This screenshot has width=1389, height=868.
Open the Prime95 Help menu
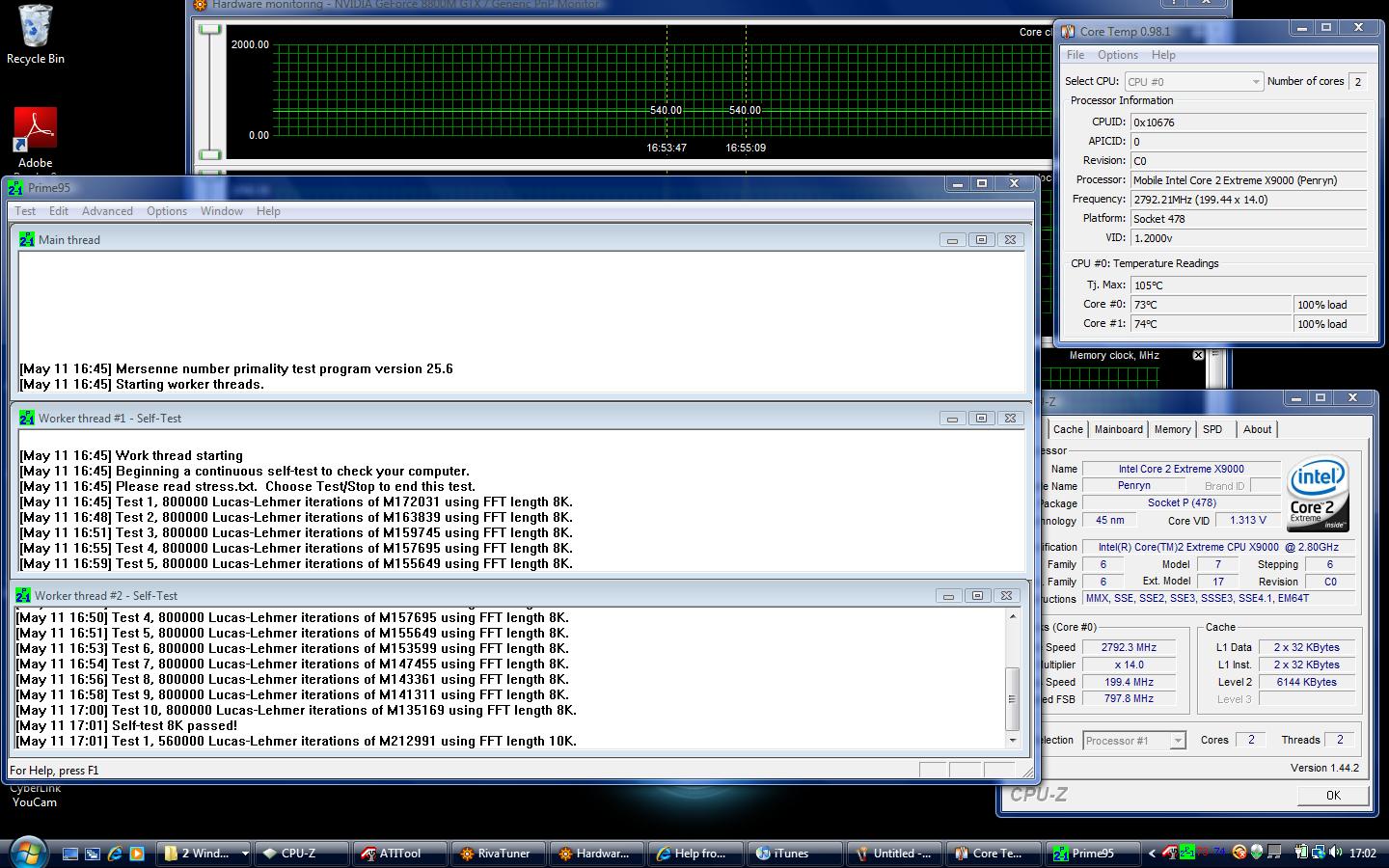268,211
